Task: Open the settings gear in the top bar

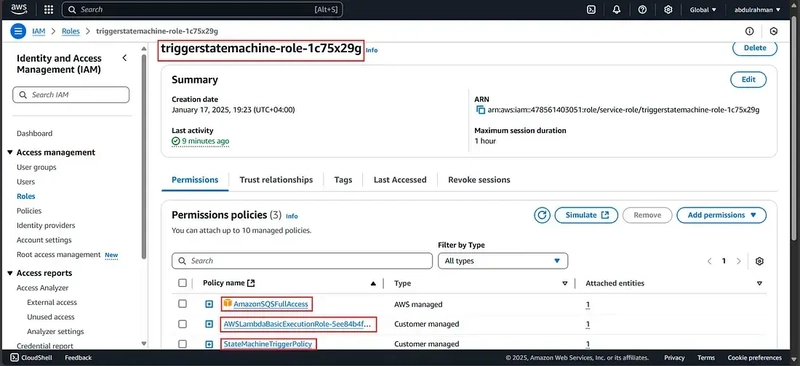Action: tap(668, 9)
